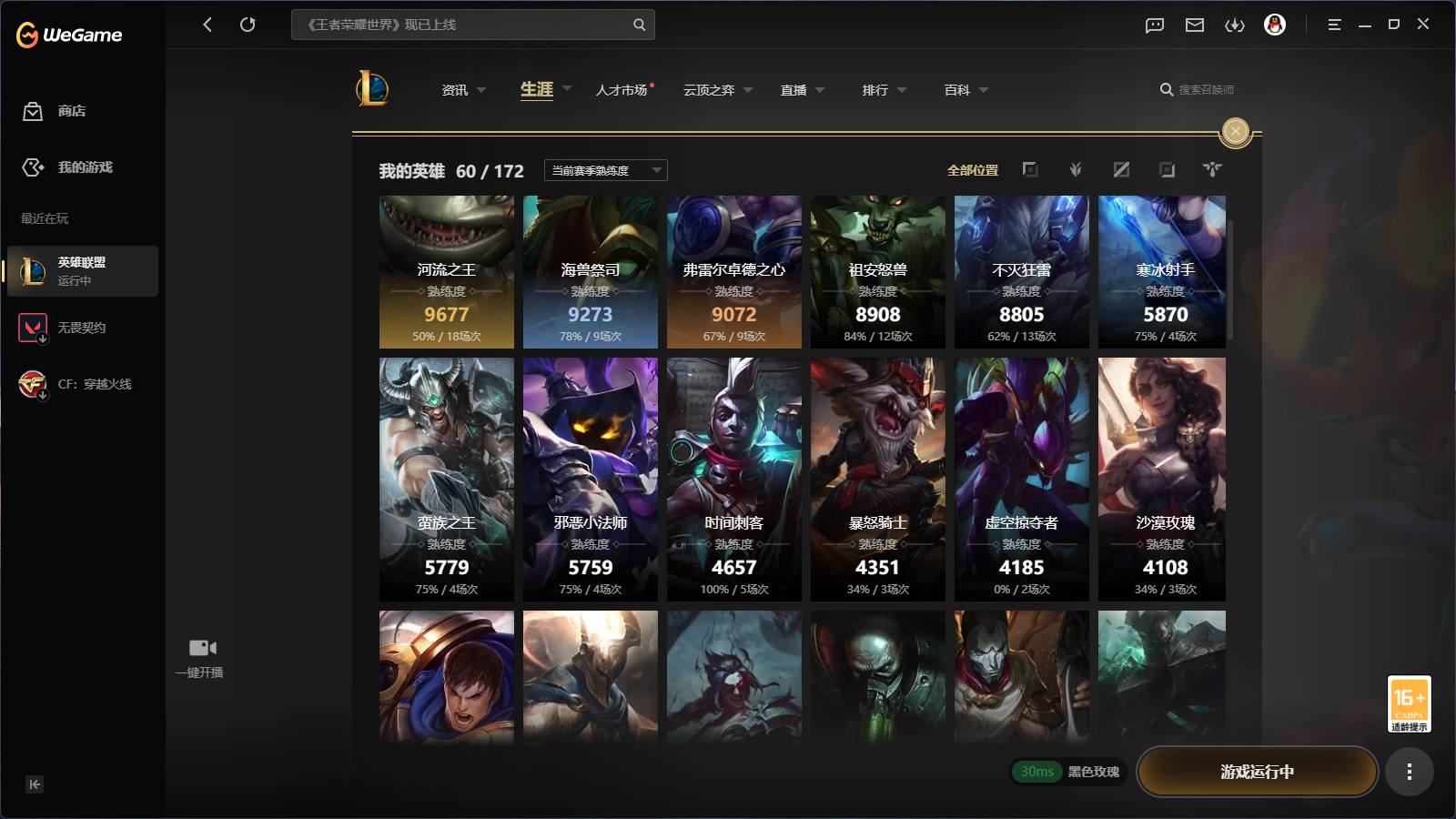The image size is (1456, 819).
Task: Open the mail inbox icon
Action: (x=1195, y=25)
